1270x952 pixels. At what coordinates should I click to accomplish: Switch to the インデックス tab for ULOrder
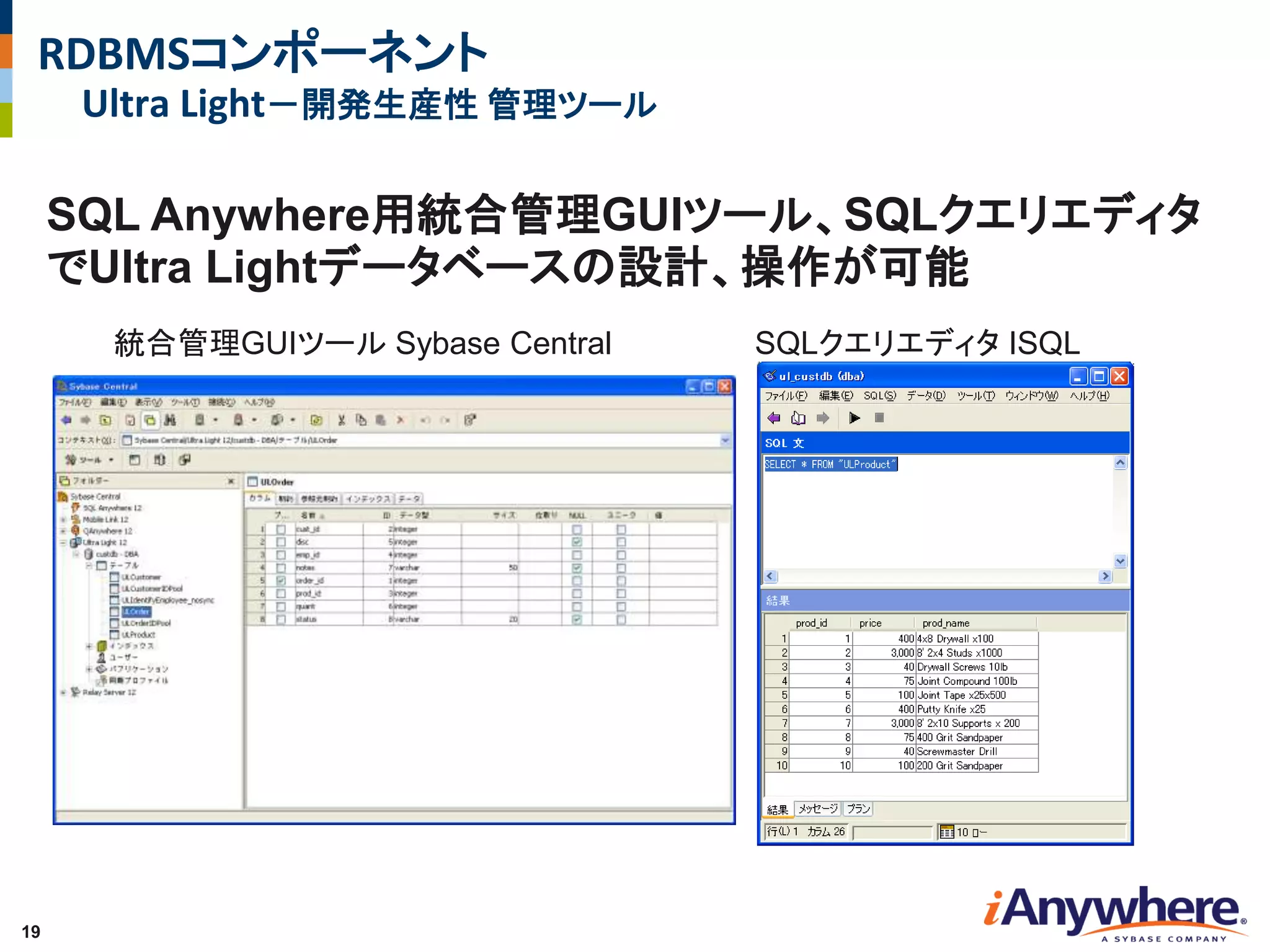(x=368, y=499)
